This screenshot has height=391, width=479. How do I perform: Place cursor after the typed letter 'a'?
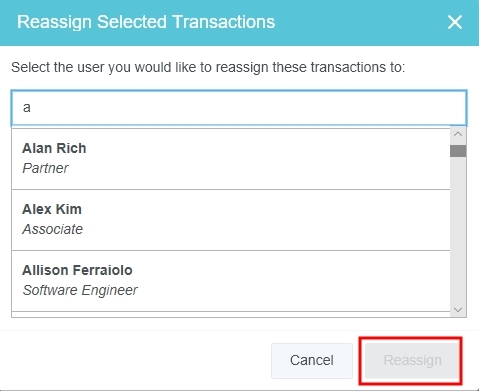pos(31,108)
